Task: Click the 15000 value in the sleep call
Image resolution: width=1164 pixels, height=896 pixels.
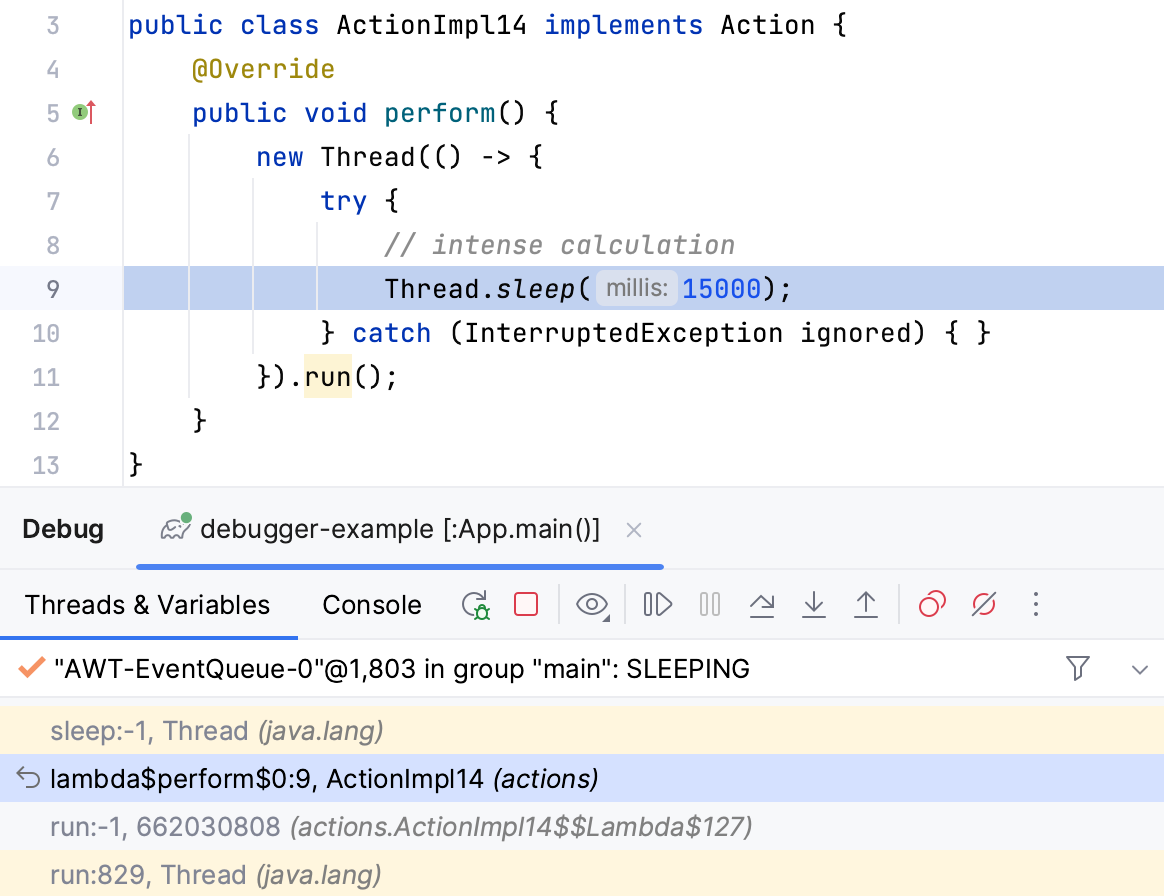Action: (722, 289)
